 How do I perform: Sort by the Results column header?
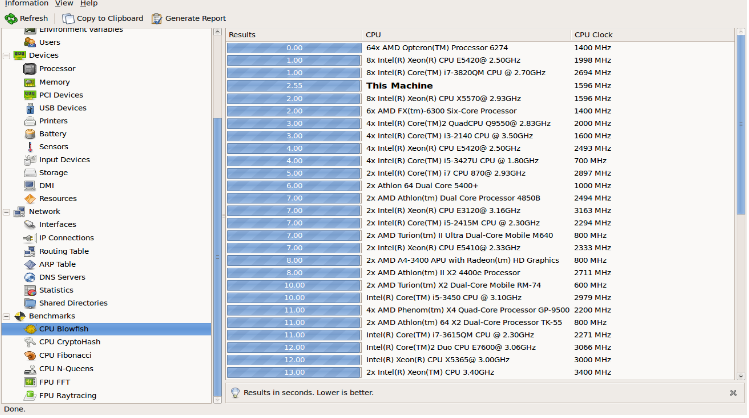click(243, 35)
